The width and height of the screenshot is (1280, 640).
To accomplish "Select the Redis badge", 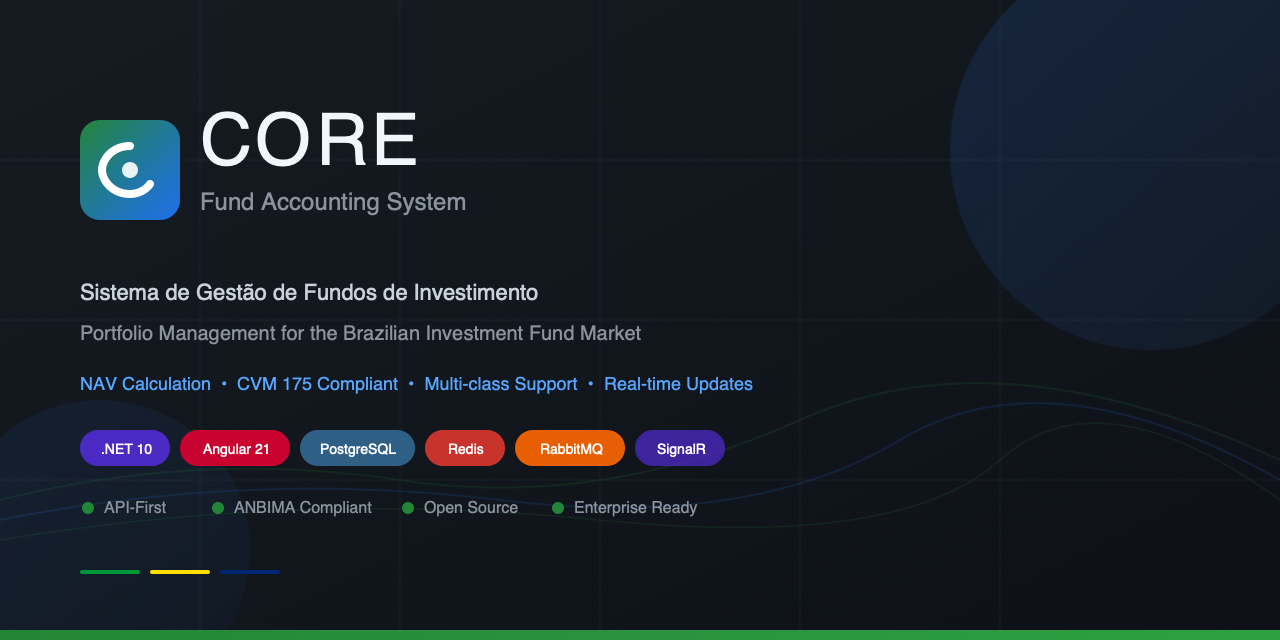I will [464, 448].
